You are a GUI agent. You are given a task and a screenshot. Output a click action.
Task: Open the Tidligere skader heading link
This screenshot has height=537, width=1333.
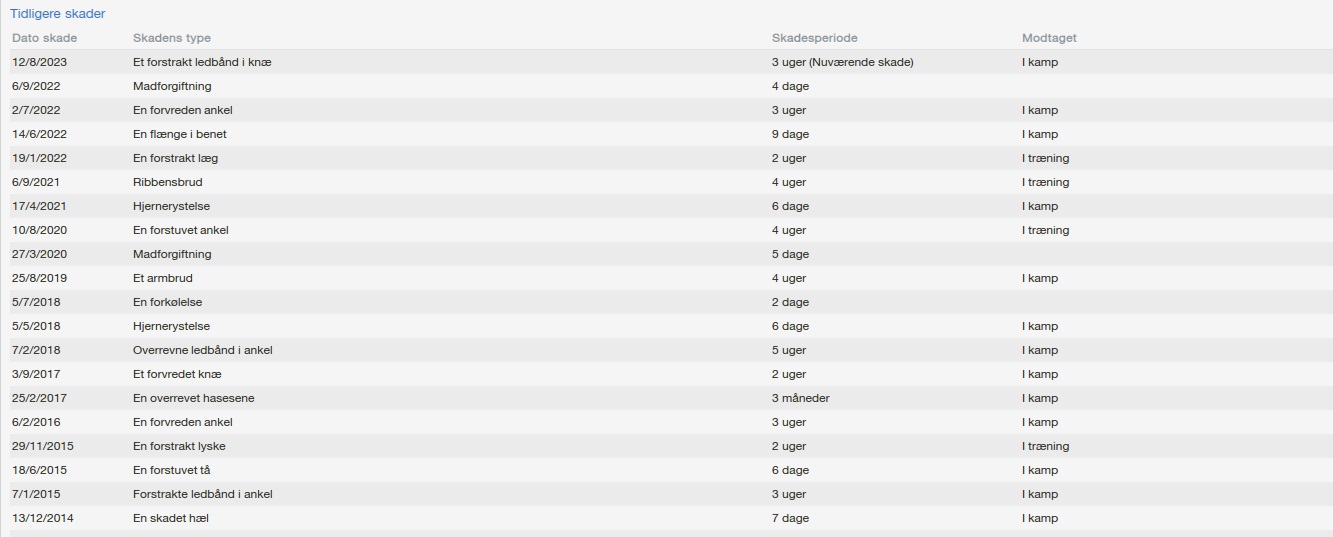(57, 14)
